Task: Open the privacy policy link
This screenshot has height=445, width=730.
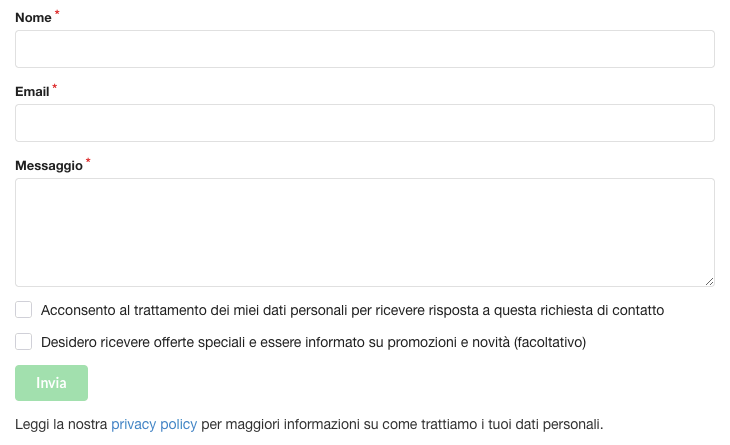Action: pyautogui.click(x=154, y=424)
